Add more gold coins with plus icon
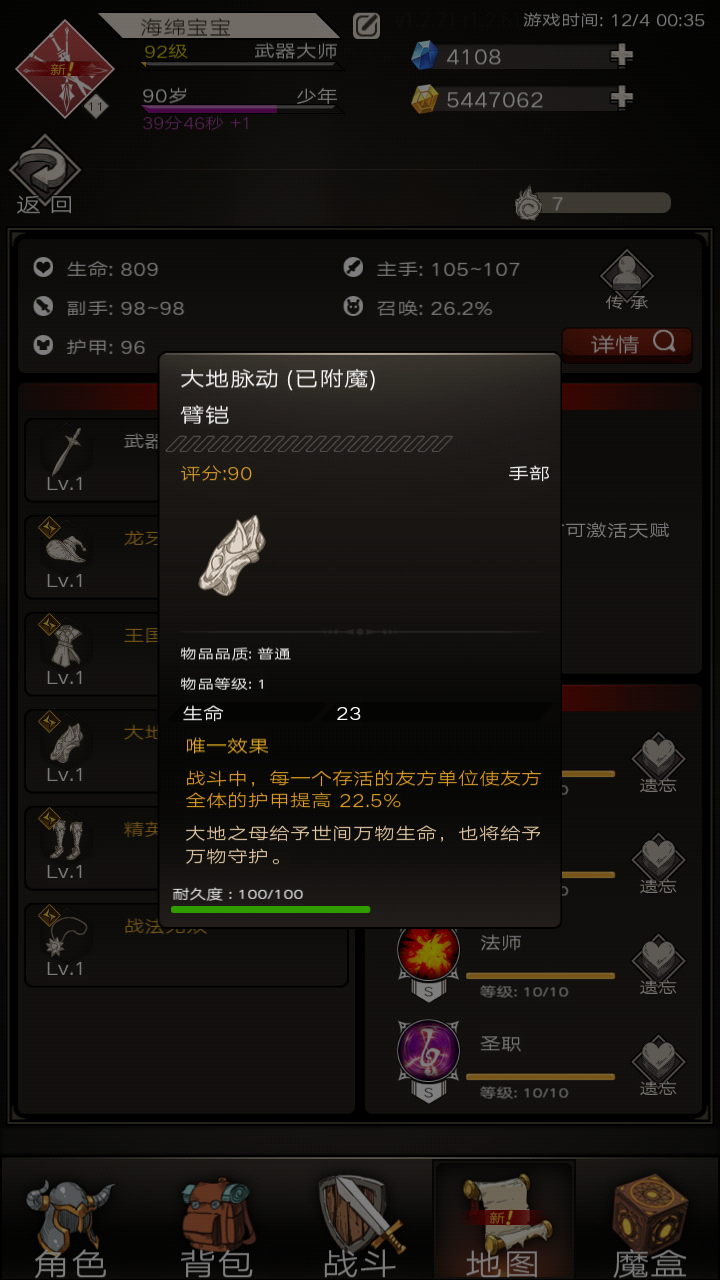Screen dimensions: 720x1280 [x=622, y=98]
